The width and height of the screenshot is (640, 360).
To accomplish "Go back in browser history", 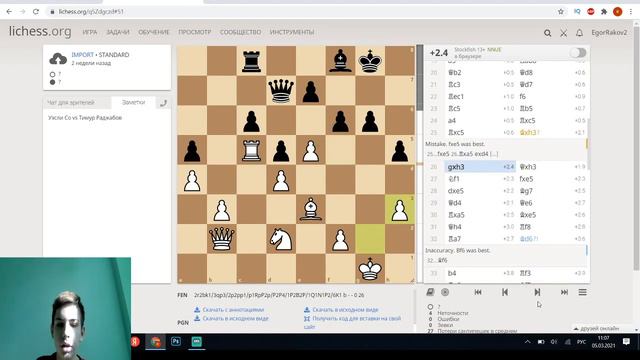I will point(9,11).
